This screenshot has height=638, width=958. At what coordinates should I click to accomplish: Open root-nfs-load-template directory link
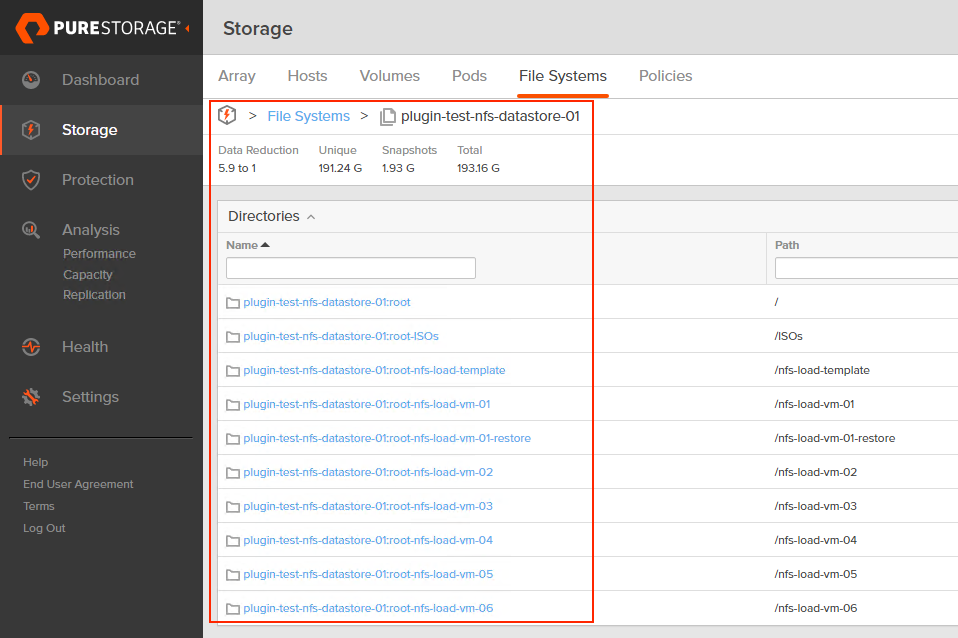point(374,370)
